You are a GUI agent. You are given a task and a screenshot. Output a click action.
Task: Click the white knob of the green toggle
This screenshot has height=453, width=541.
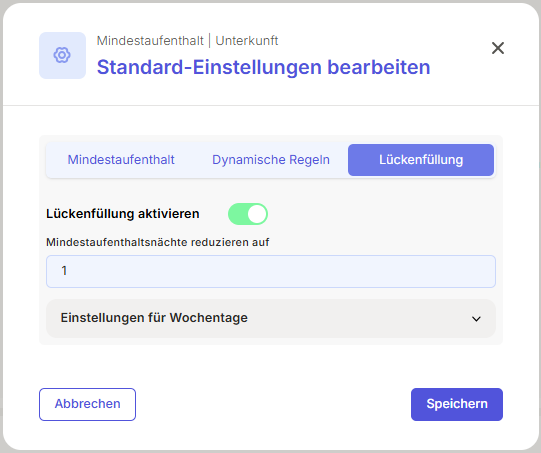click(x=257, y=214)
